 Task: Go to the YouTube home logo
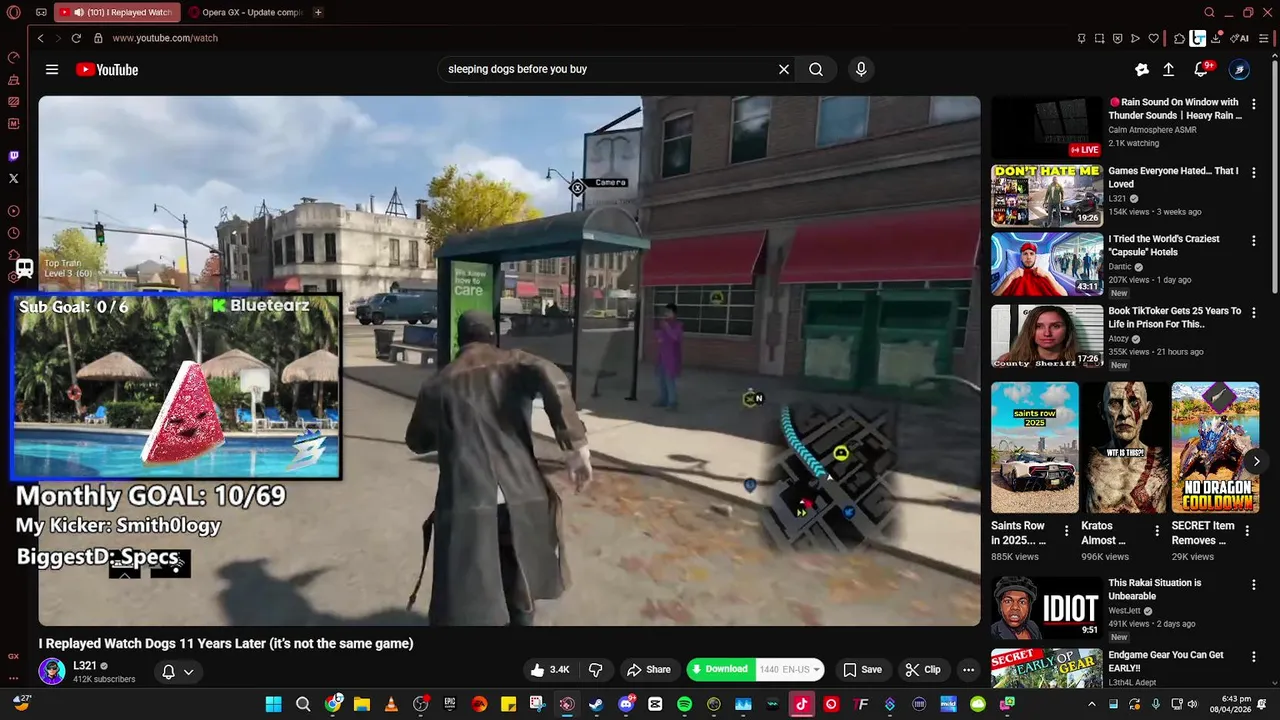click(107, 69)
